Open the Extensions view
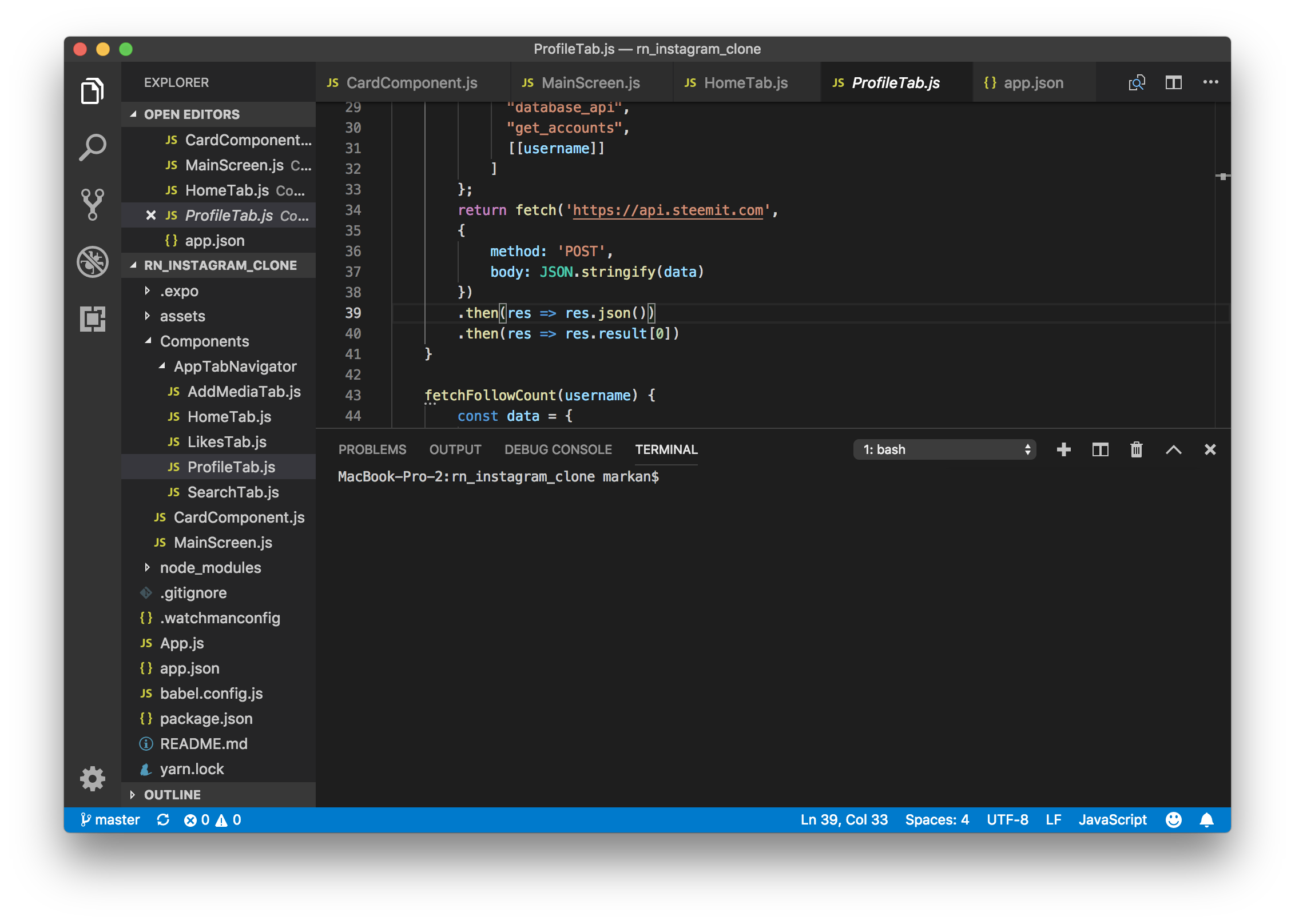 (92, 319)
